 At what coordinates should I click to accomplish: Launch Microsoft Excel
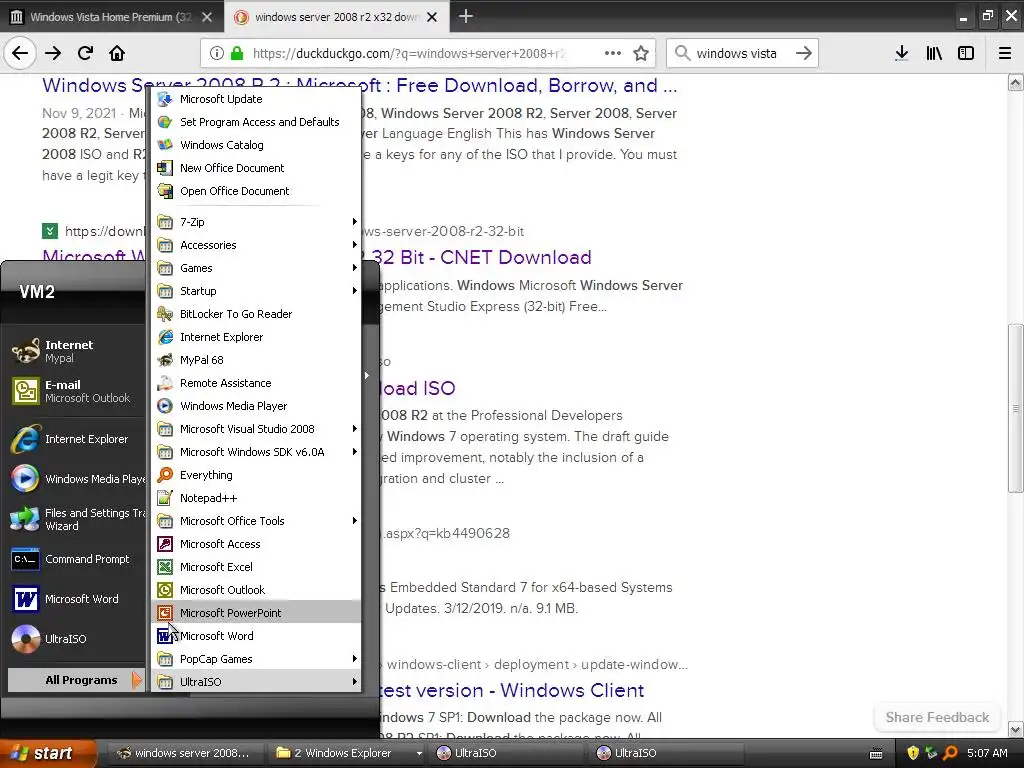(x=256, y=567)
